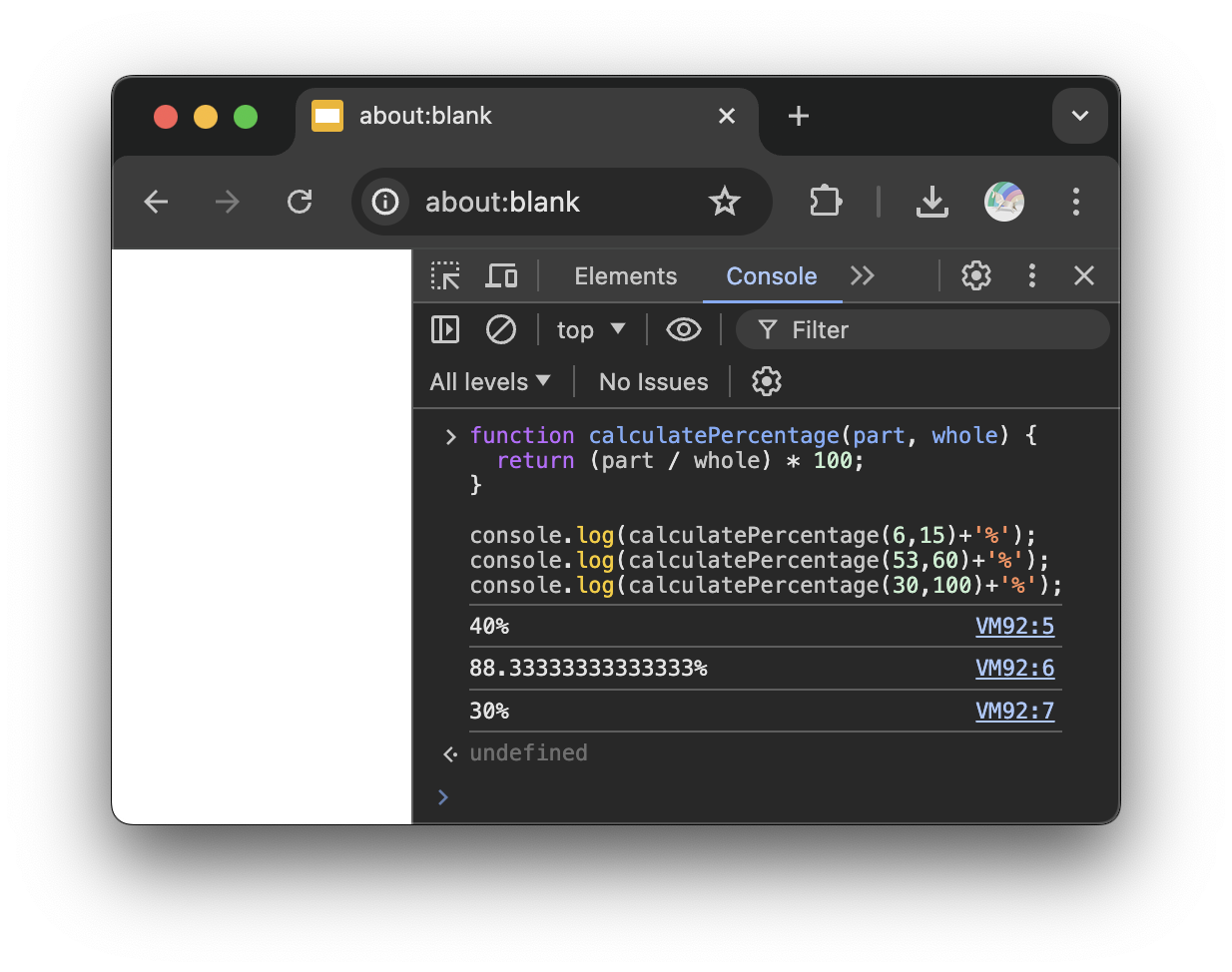Close the DevTools panel

[x=1084, y=275]
